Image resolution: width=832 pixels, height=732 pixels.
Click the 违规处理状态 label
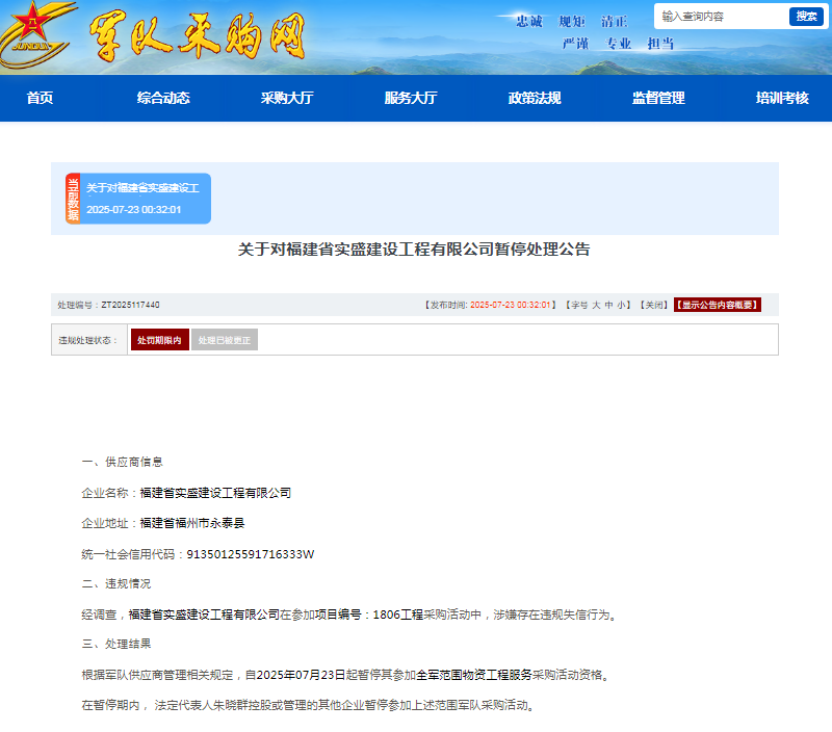[x=88, y=341]
